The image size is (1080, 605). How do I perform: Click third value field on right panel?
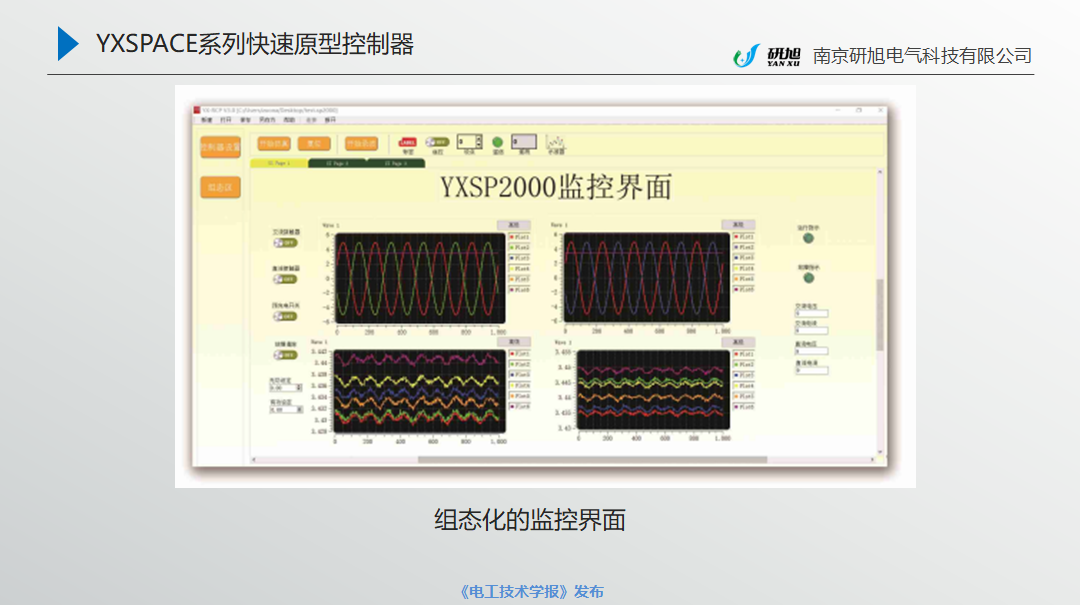811,351
